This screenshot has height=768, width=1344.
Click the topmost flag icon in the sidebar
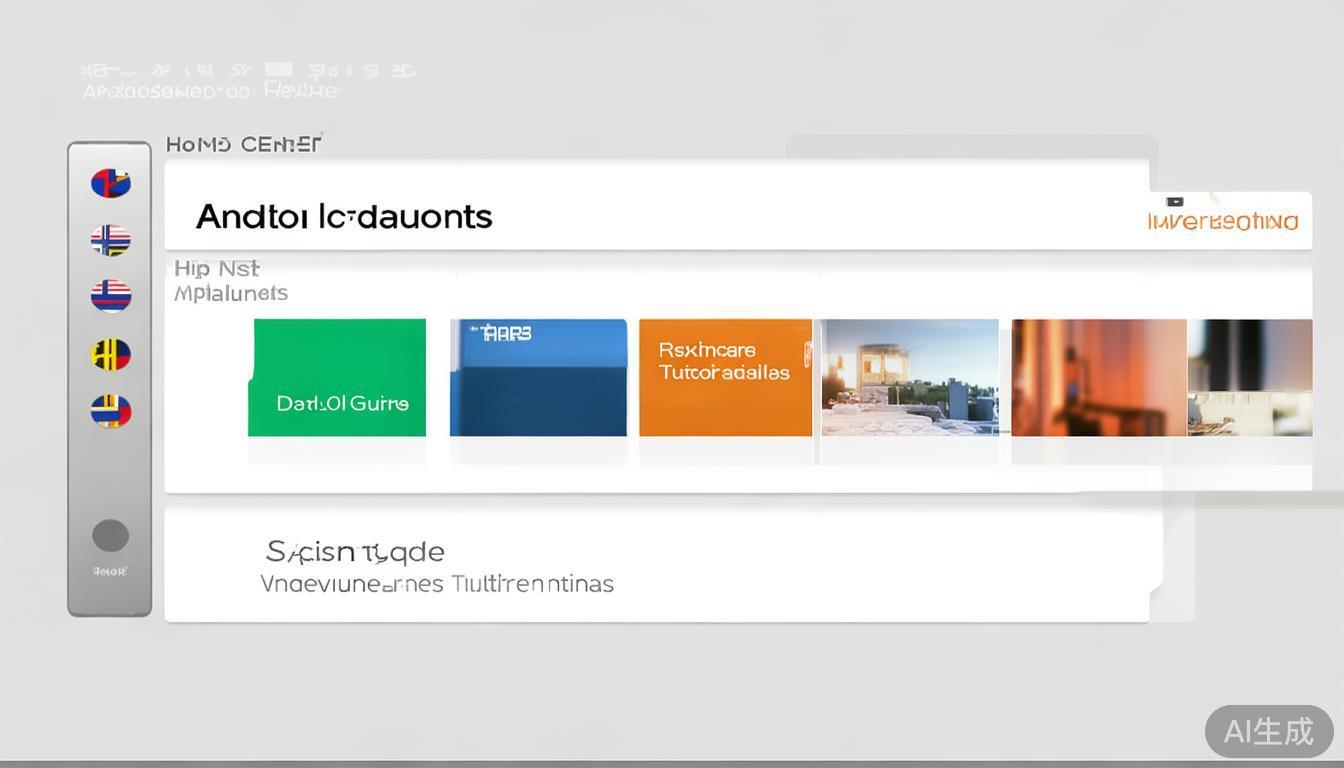(111, 183)
